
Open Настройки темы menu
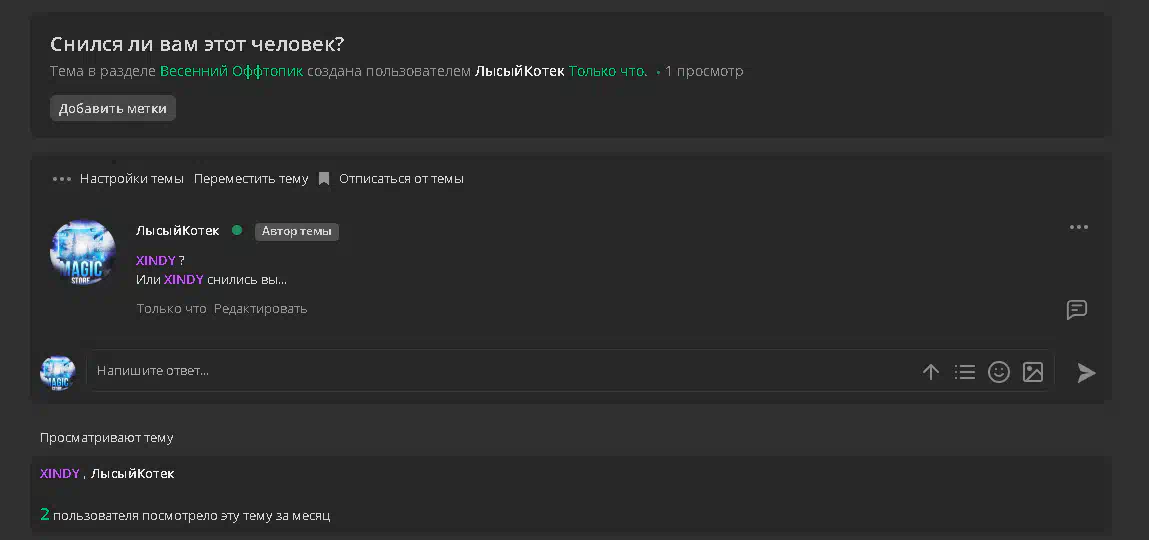coord(132,179)
